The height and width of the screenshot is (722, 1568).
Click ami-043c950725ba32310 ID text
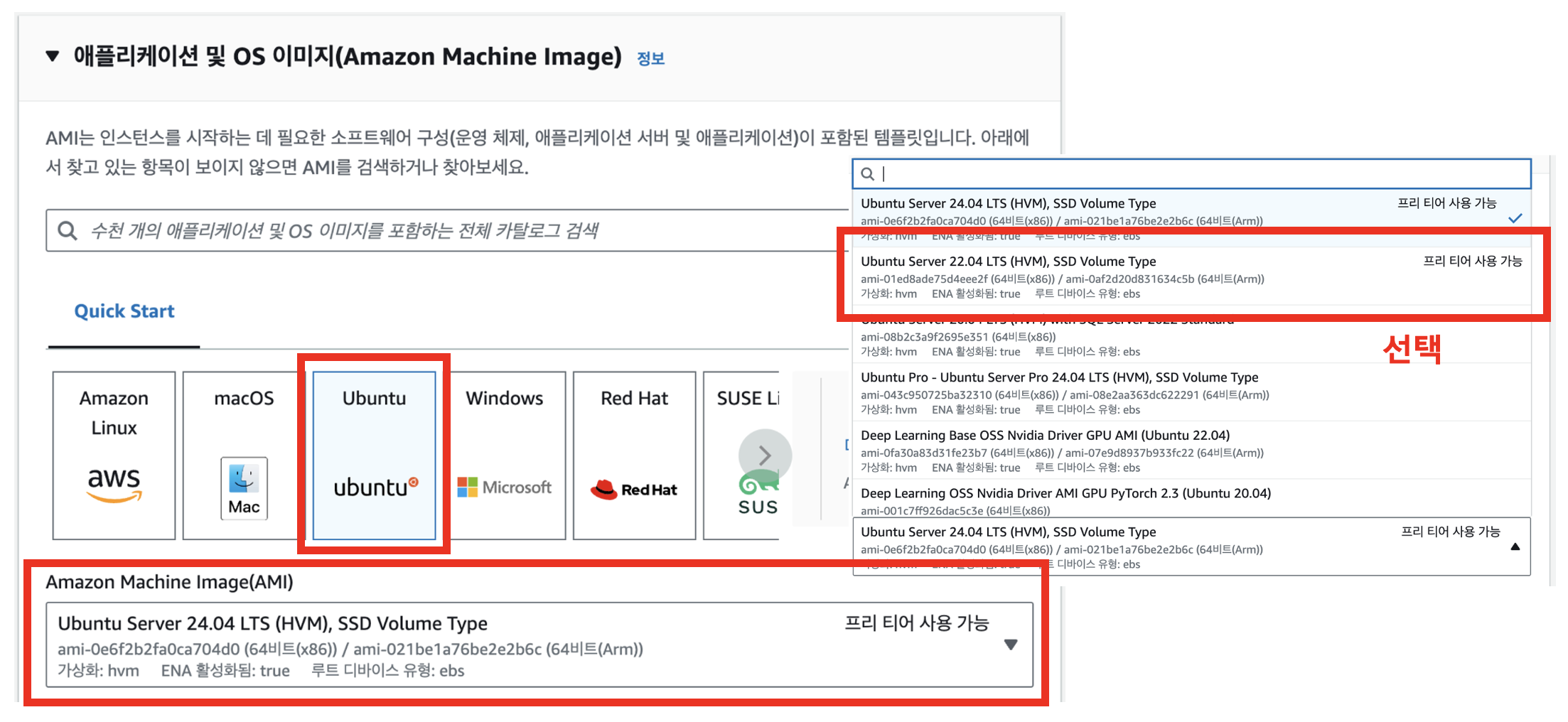[x=926, y=394]
